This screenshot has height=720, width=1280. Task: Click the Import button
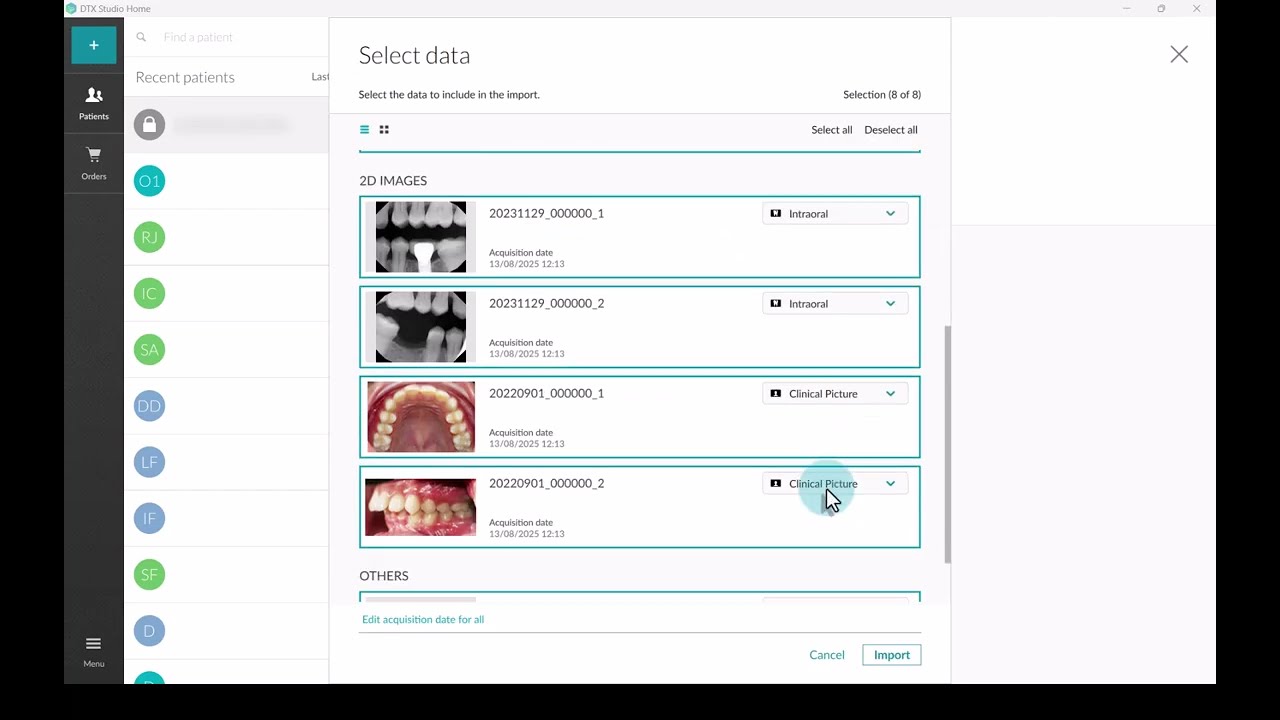pos(892,655)
